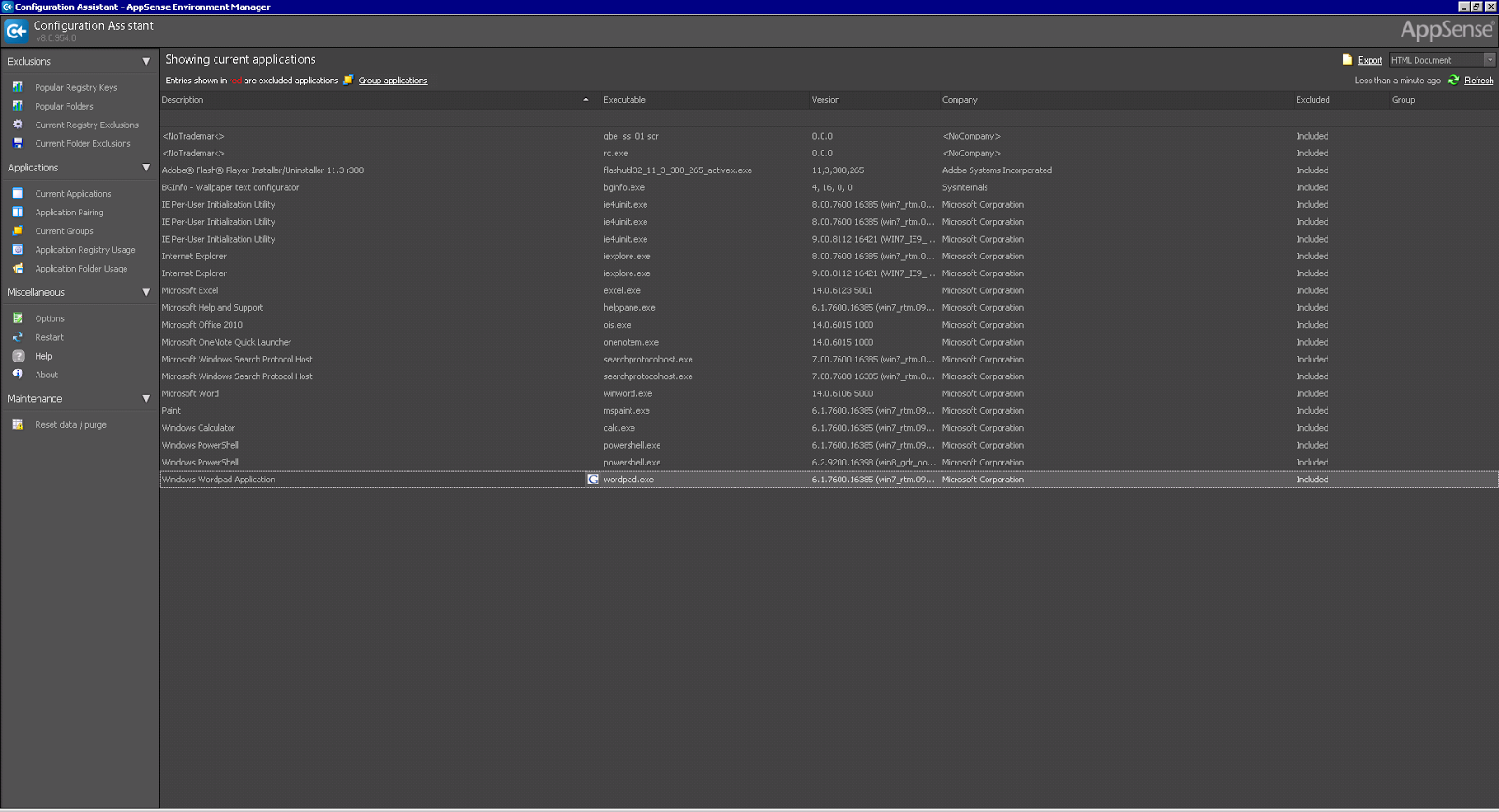The width and height of the screenshot is (1499, 812).
Task: Click the Help question mark icon
Action: tap(18, 356)
